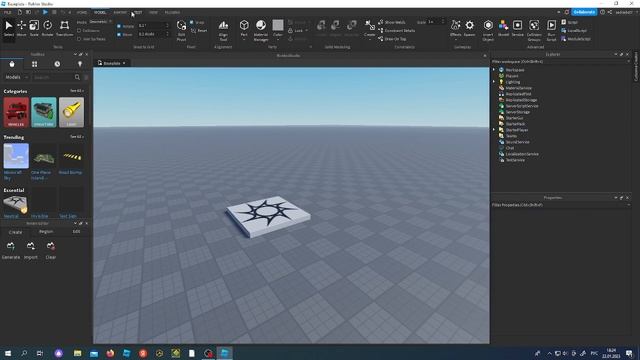Viewport: 640px width, 360px height.
Task: Click the Collaborate button
Action: click(x=584, y=12)
